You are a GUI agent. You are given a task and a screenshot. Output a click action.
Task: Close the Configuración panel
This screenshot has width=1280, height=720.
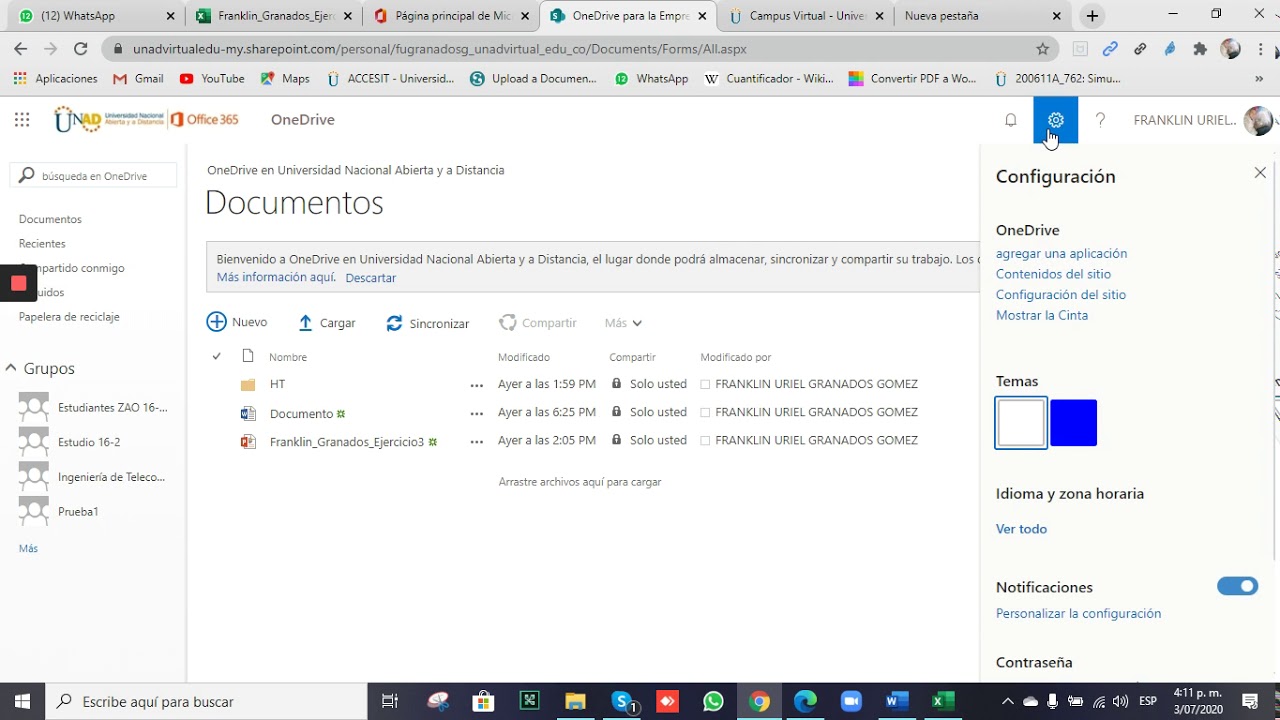pos(1260,173)
